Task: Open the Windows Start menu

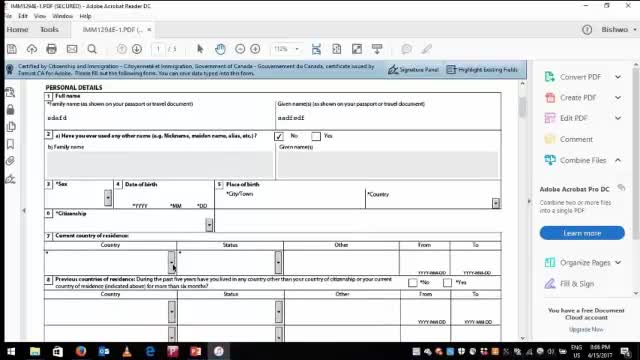Action: (x=11, y=351)
